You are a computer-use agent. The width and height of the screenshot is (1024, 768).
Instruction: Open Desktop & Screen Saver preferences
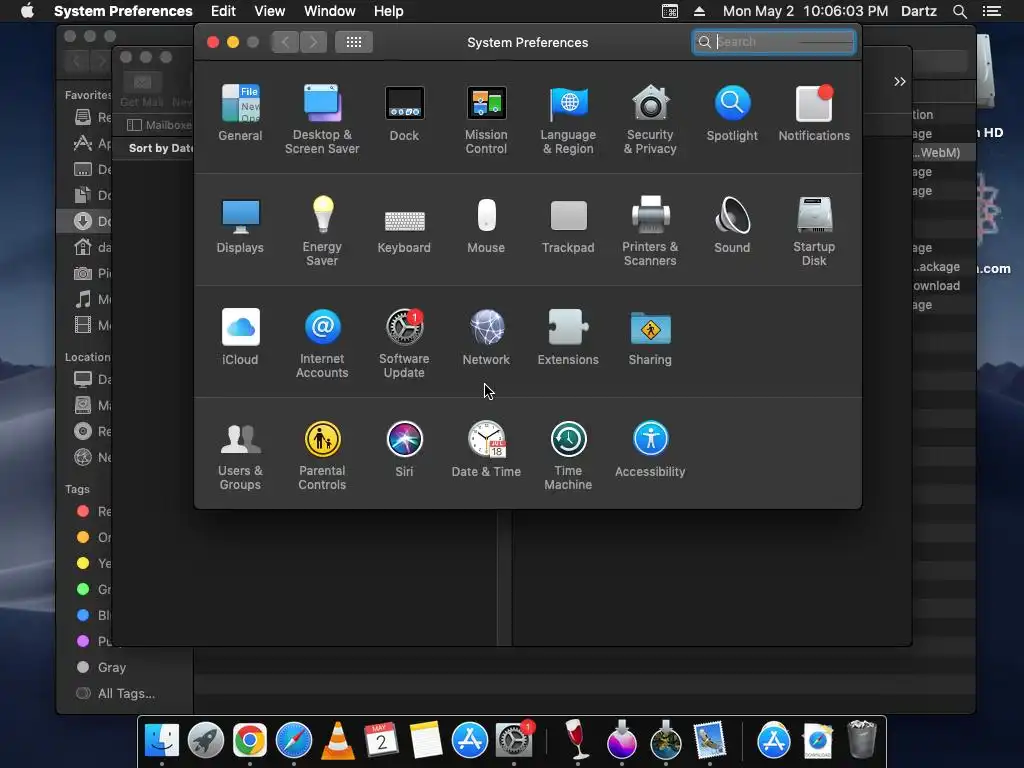tap(322, 120)
